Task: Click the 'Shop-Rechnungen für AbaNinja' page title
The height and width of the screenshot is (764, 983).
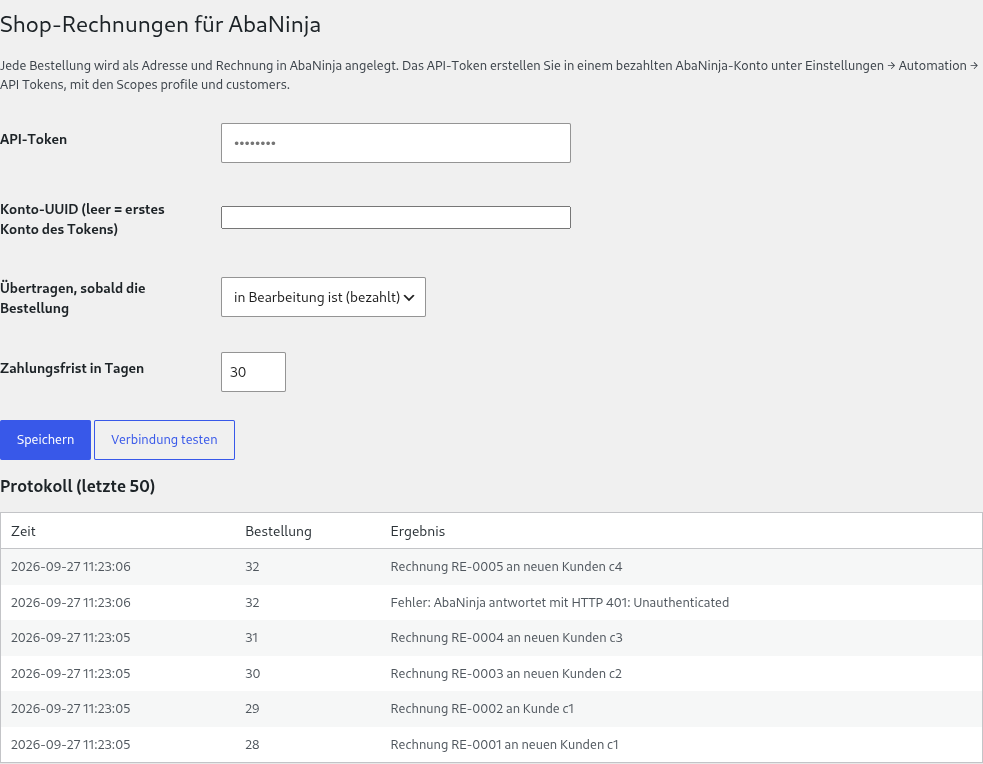Action: 160,24
